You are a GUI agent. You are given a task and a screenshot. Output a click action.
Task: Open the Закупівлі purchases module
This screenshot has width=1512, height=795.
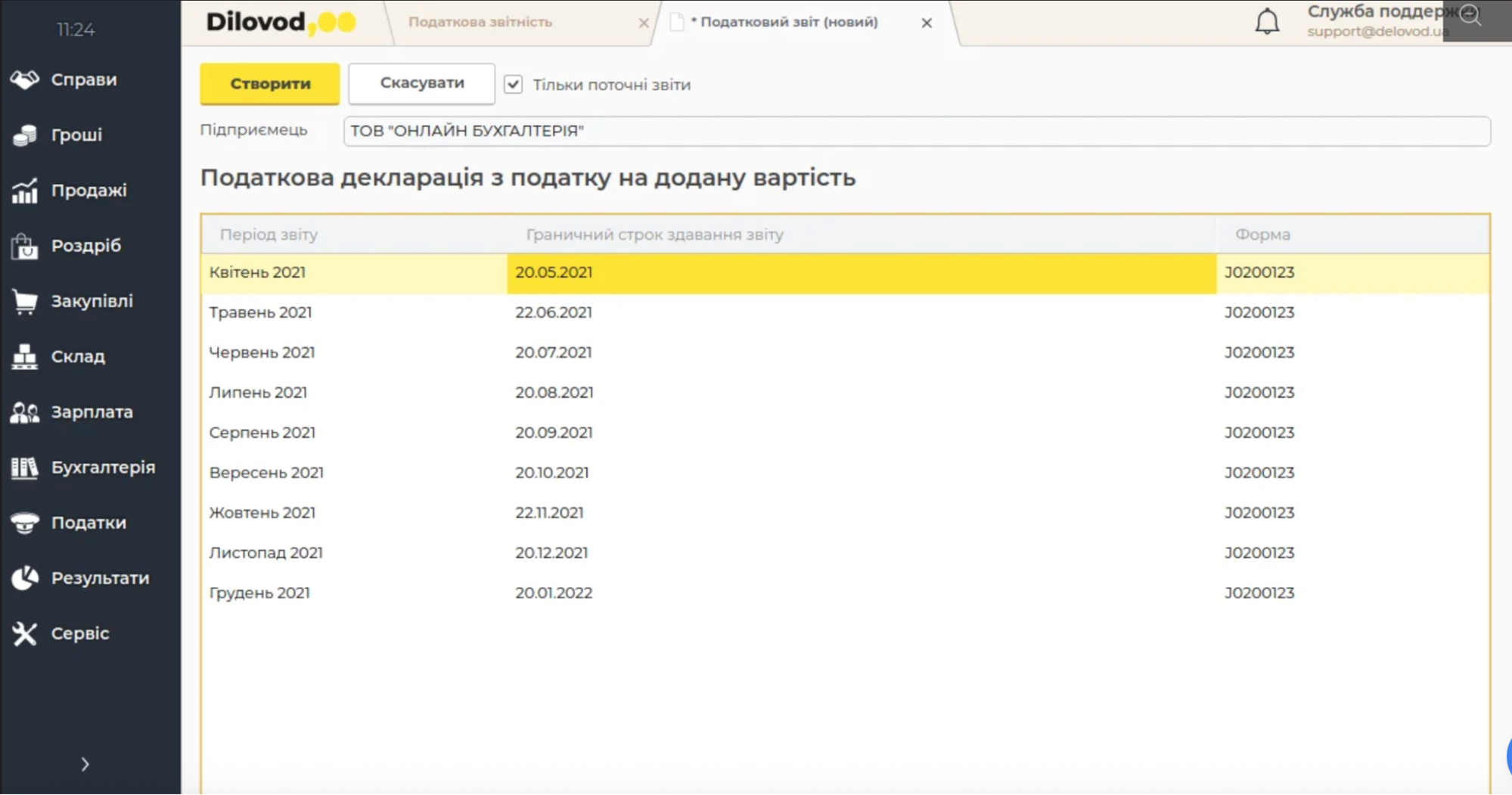click(x=89, y=301)
